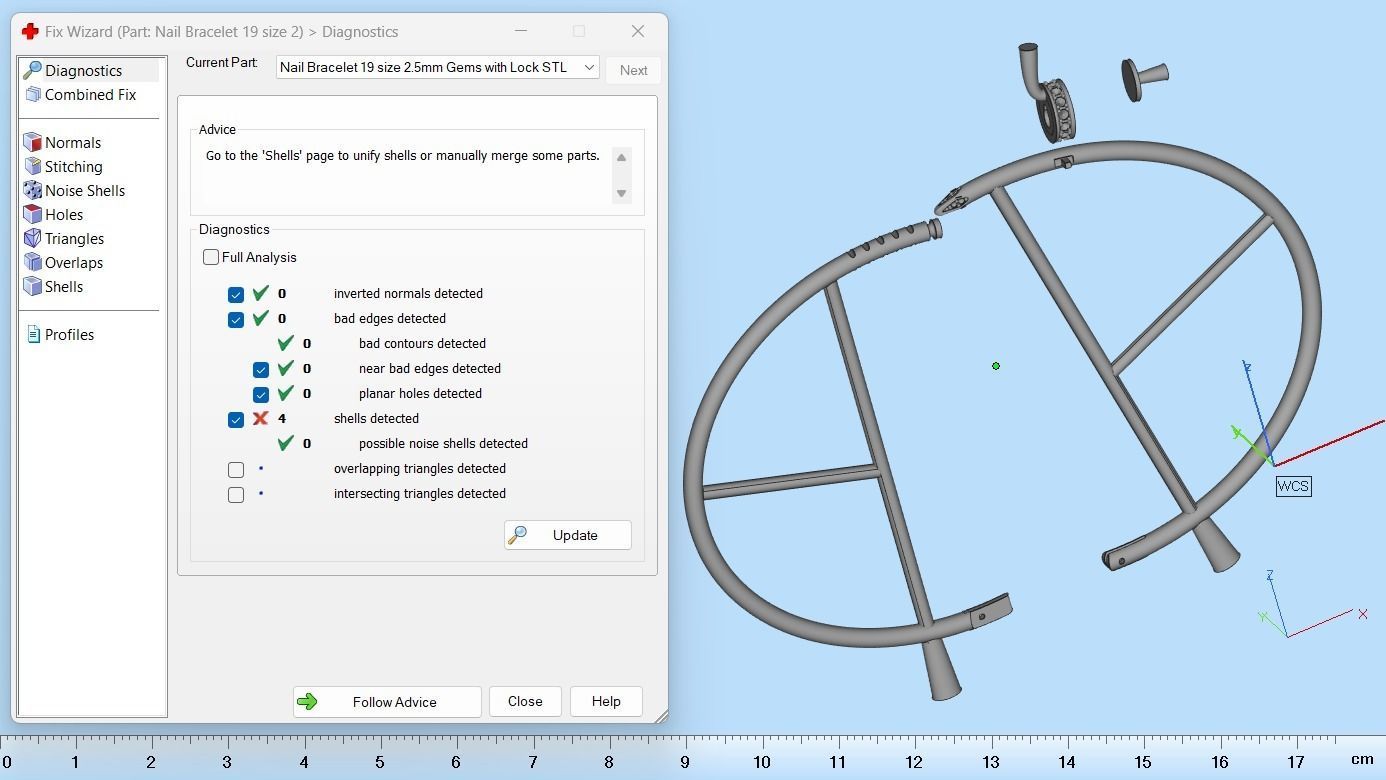This screenshot has width=1386, height=780.
Task: Open the Diagnostics page label
Action: [x=83, y=70]
